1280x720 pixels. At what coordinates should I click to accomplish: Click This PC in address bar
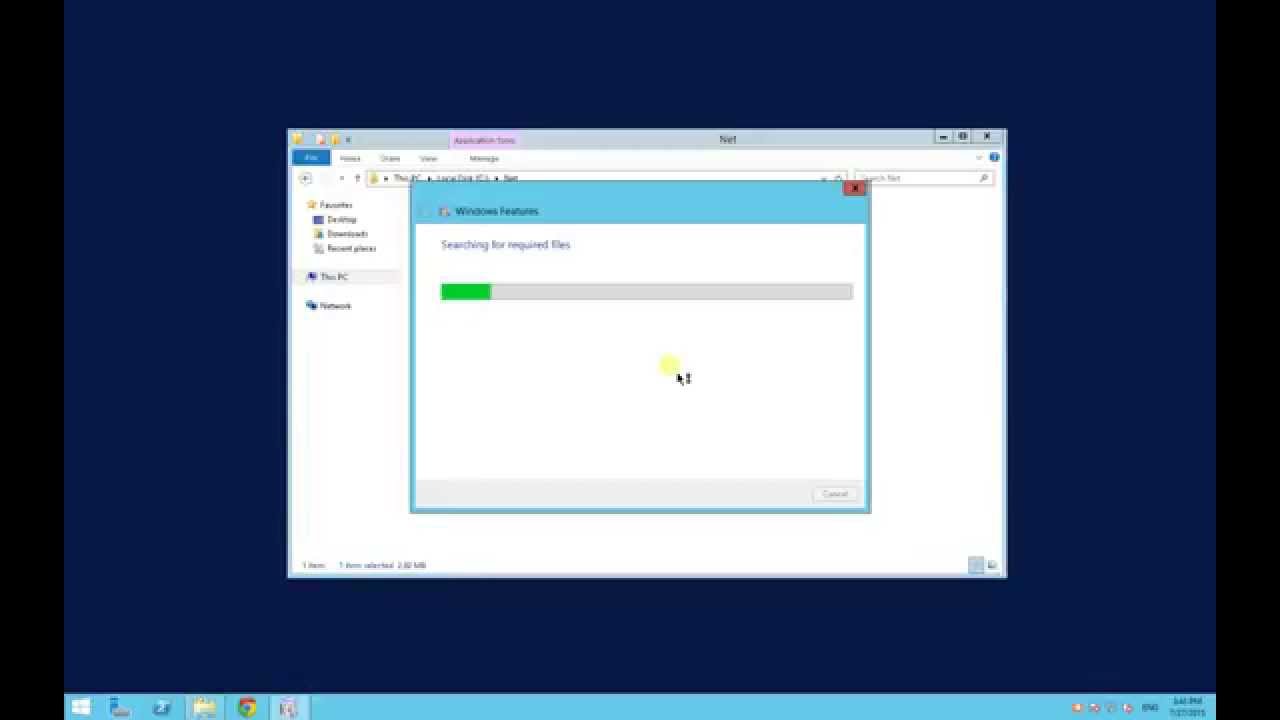point(406,178)
